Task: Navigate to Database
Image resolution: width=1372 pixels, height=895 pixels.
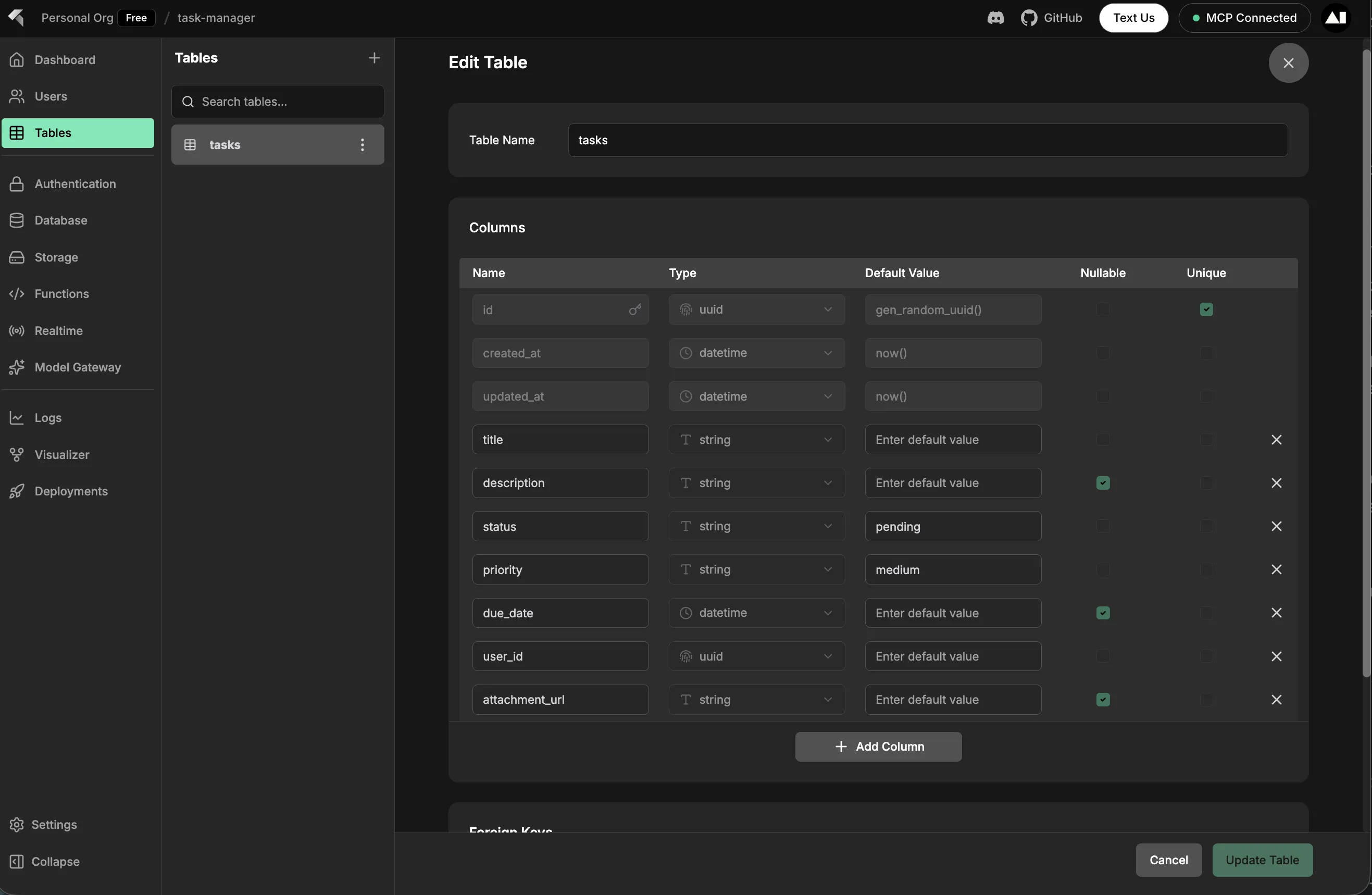Action: click(78, 220)
